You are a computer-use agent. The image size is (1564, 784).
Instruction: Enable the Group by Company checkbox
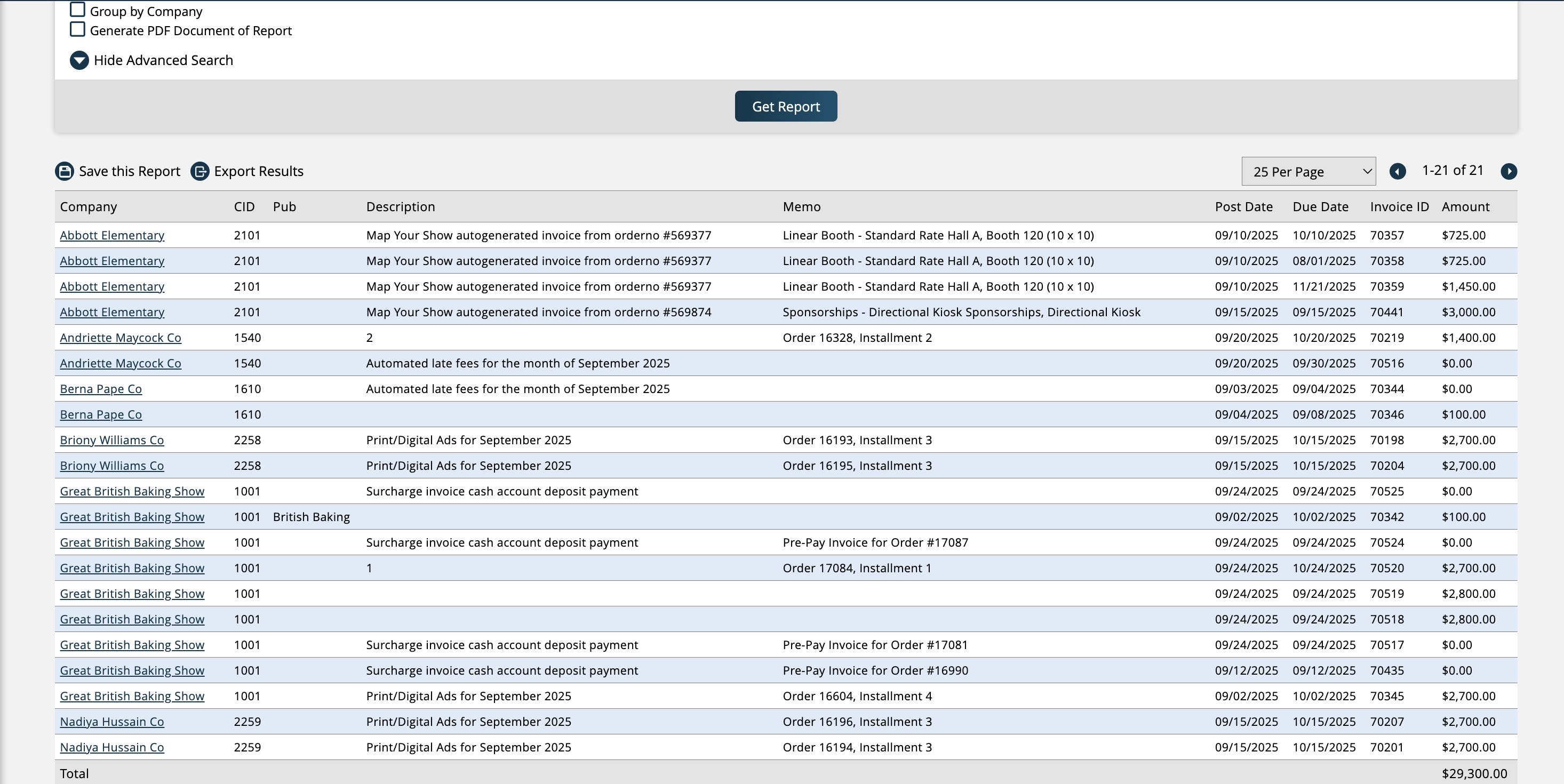tap(77, 10)
